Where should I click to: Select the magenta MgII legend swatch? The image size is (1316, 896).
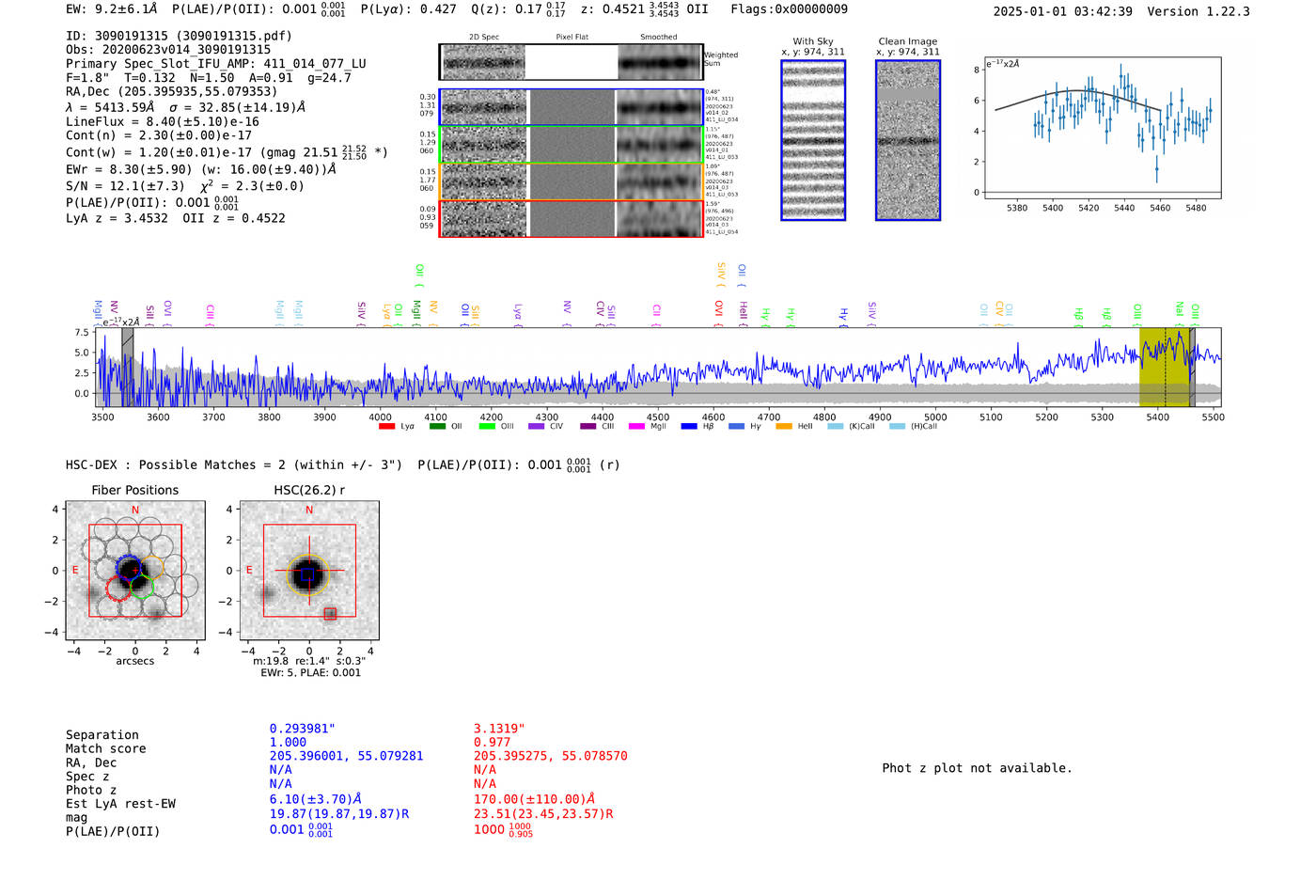(637, 427)
